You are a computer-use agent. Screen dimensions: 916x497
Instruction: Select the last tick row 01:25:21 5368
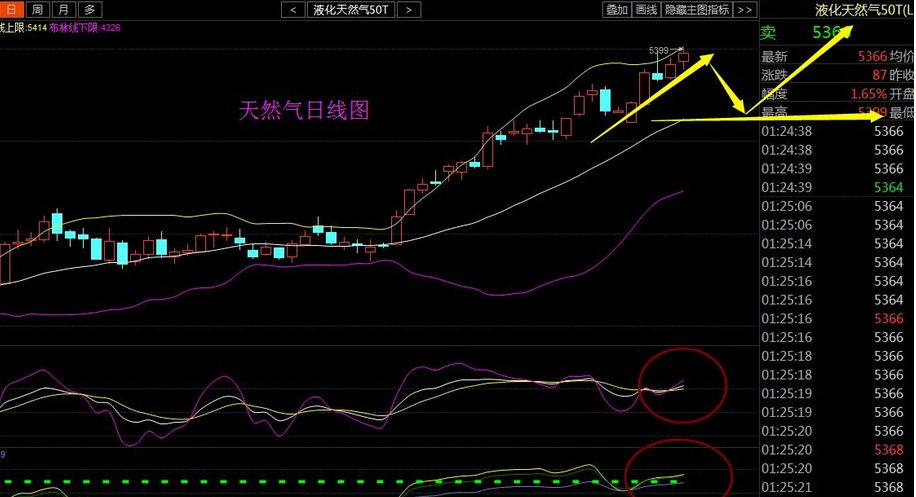837,487
